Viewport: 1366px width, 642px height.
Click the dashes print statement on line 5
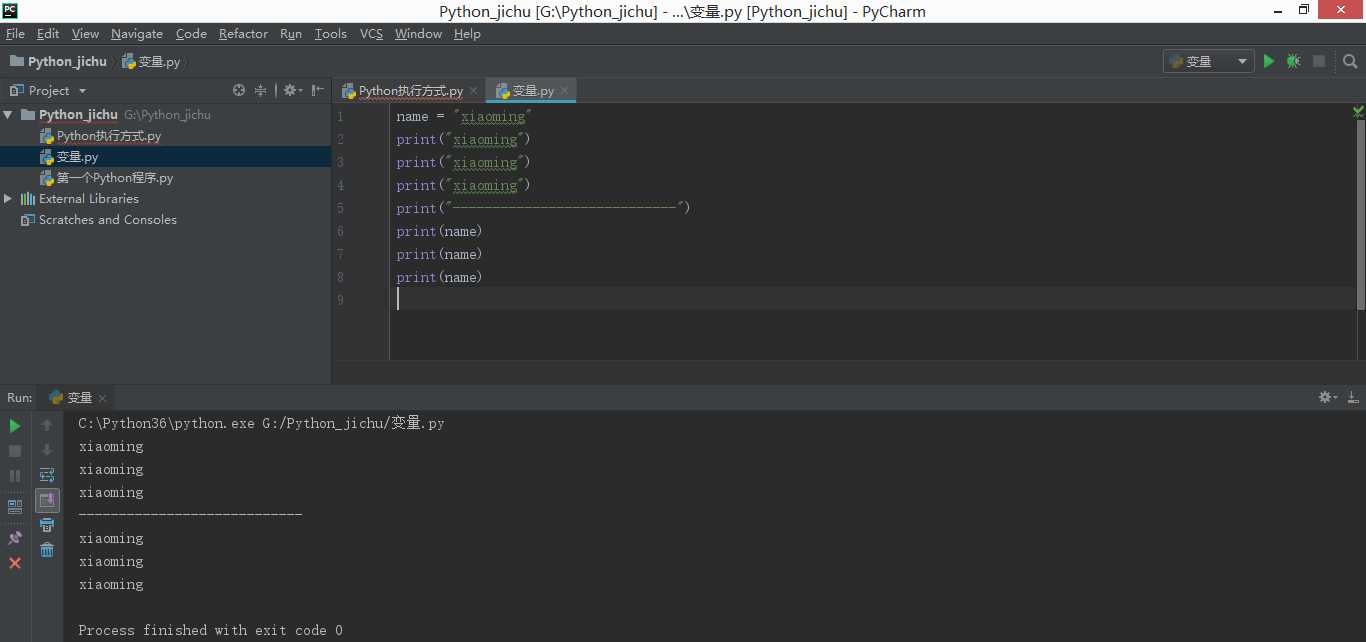click(543, 208)
